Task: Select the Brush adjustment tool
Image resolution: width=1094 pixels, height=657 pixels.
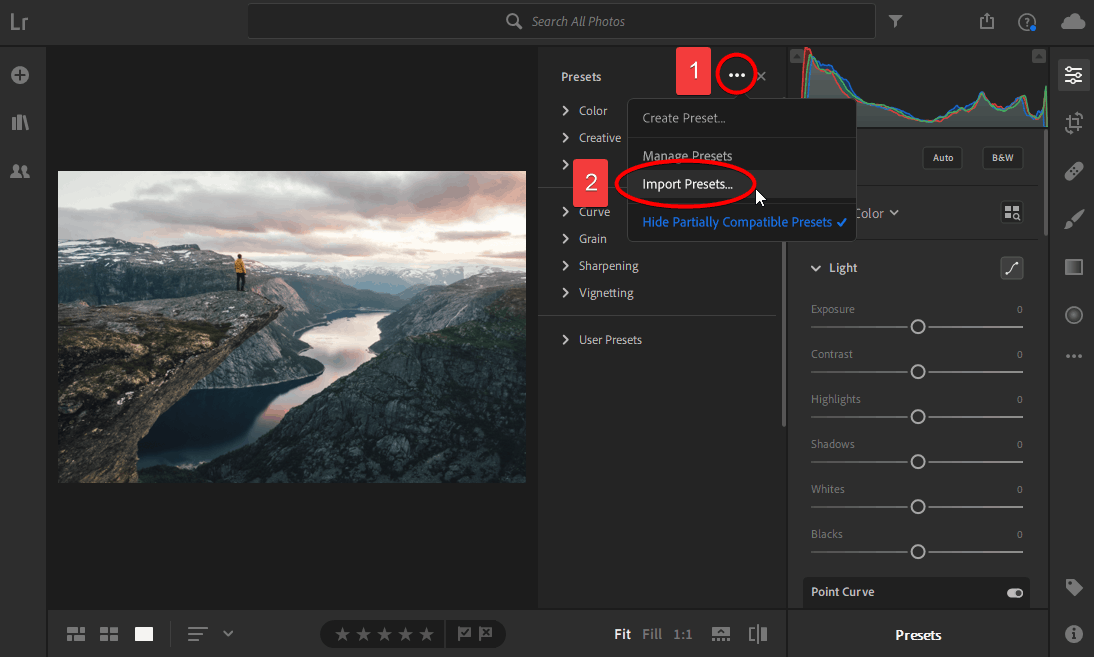Action: point(1074,219)
